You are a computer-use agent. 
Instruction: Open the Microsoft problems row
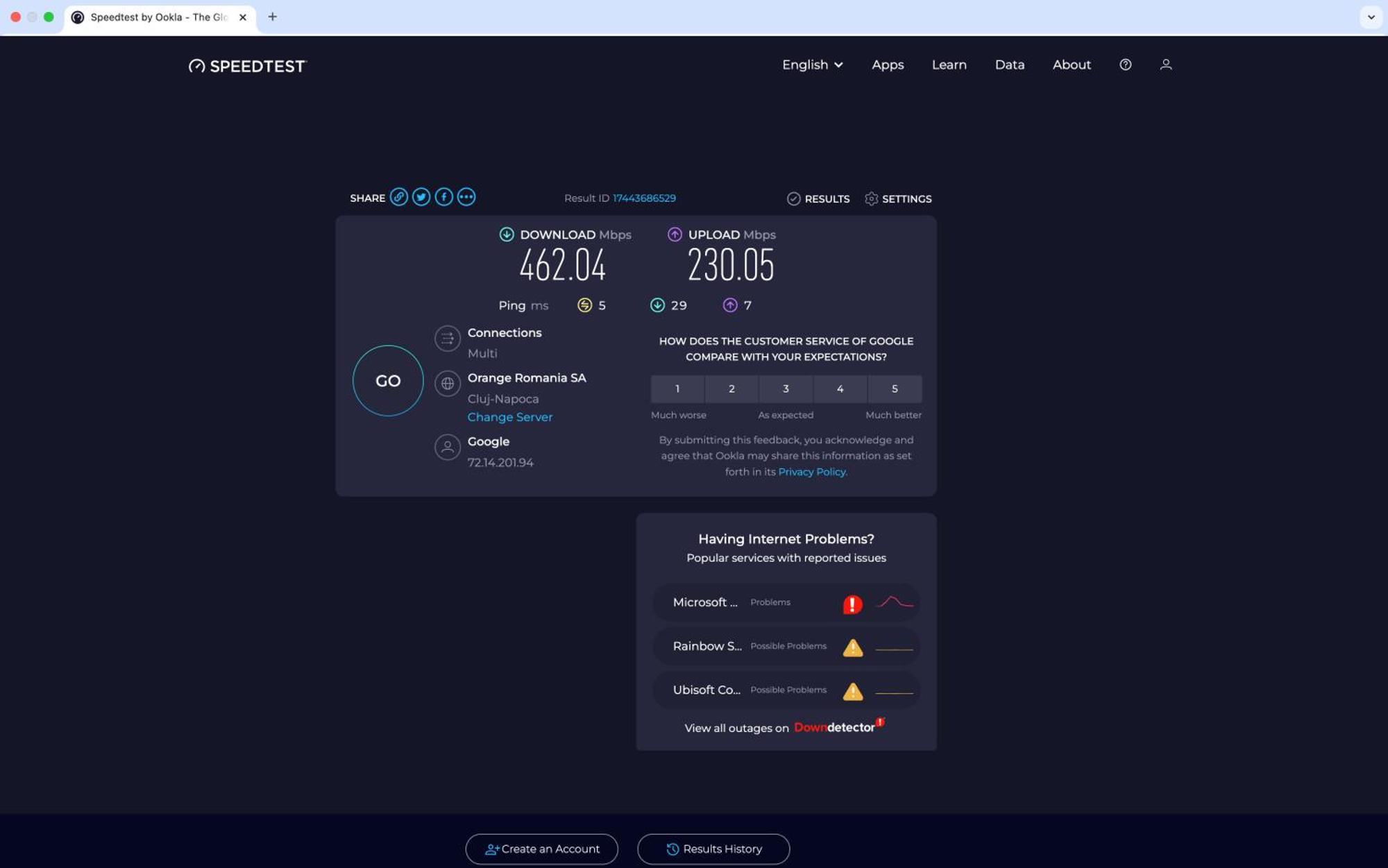tap(786, 602)
